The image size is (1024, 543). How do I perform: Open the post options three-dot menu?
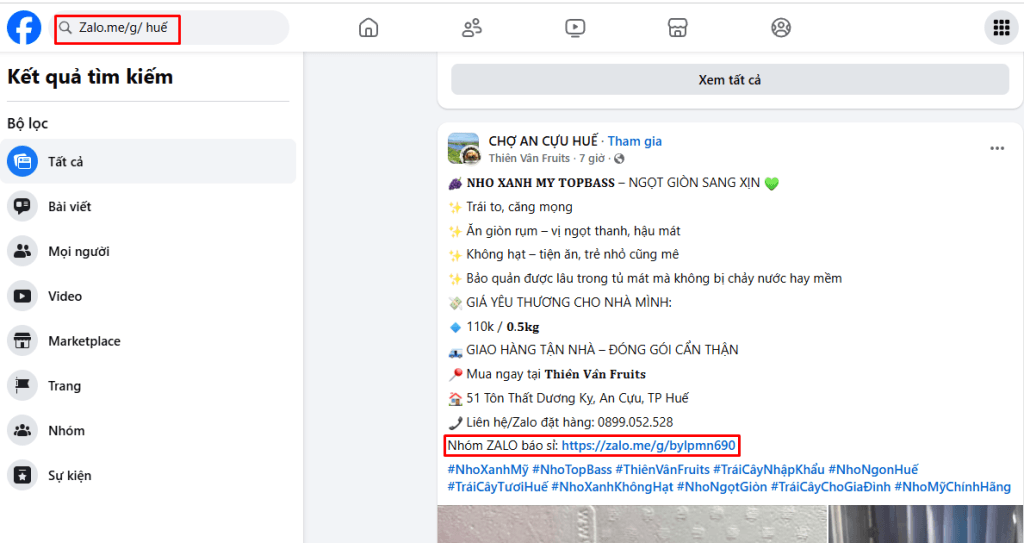coord(996,148)
